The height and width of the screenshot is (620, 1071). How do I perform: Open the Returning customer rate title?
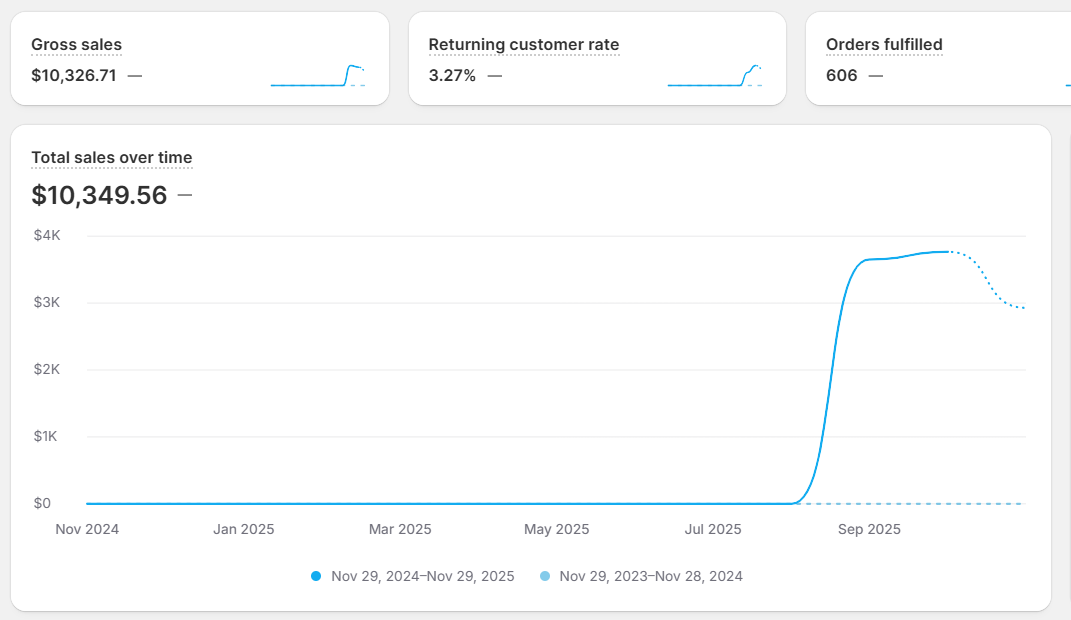point(523,44)
